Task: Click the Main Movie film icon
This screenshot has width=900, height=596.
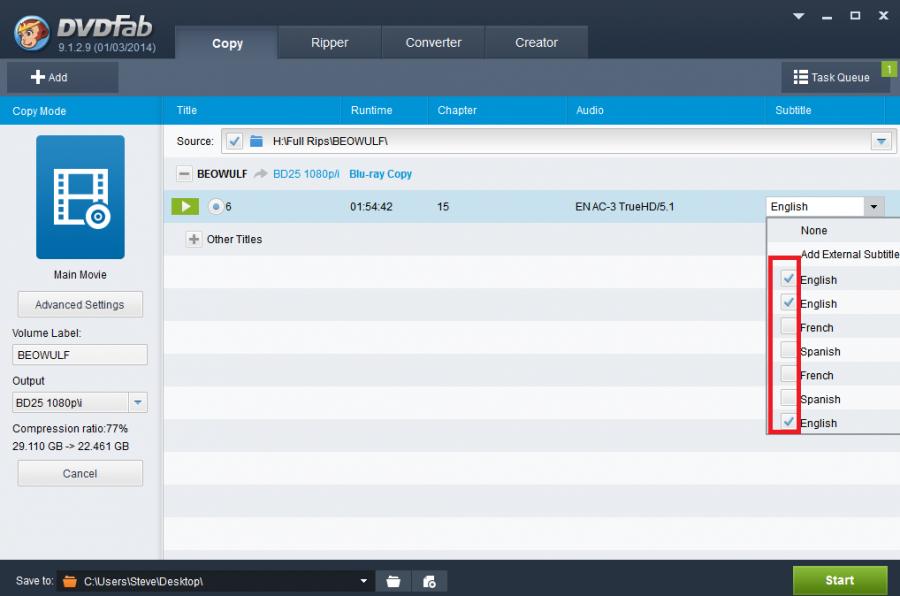Action: tap(80, 197)
